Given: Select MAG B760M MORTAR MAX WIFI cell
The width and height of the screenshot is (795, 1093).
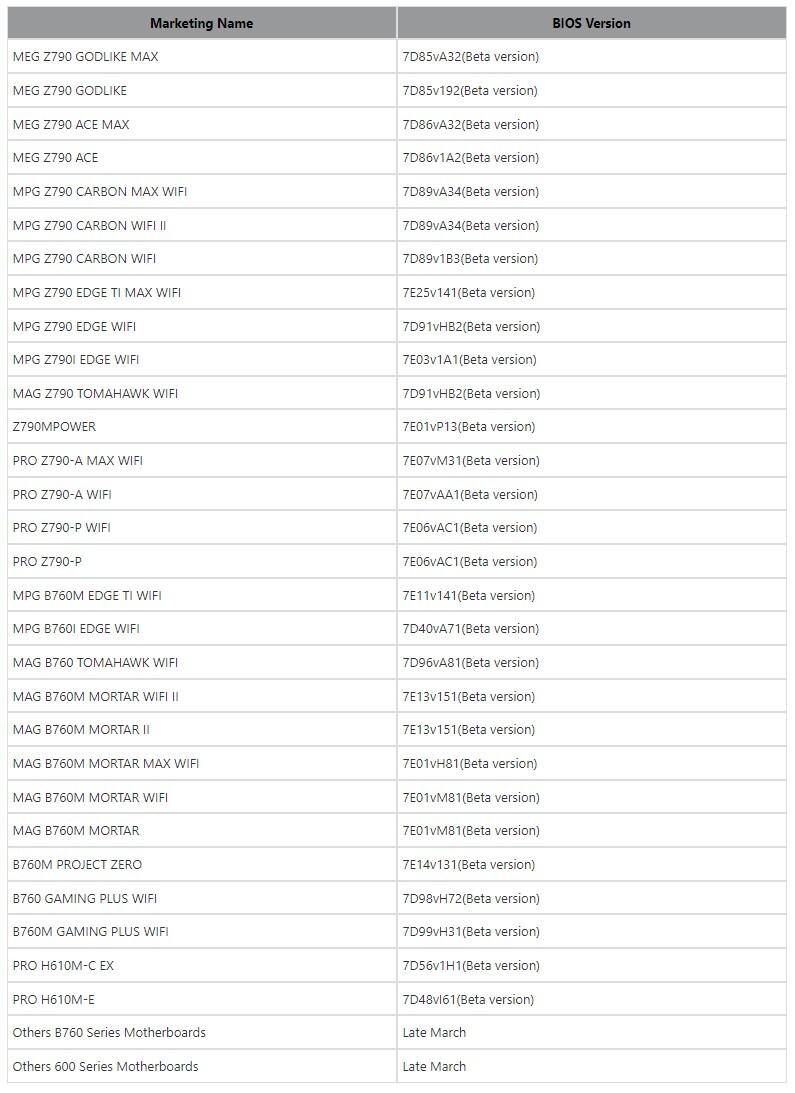Looking at the screenshot, I should click(x=202, y=763).
